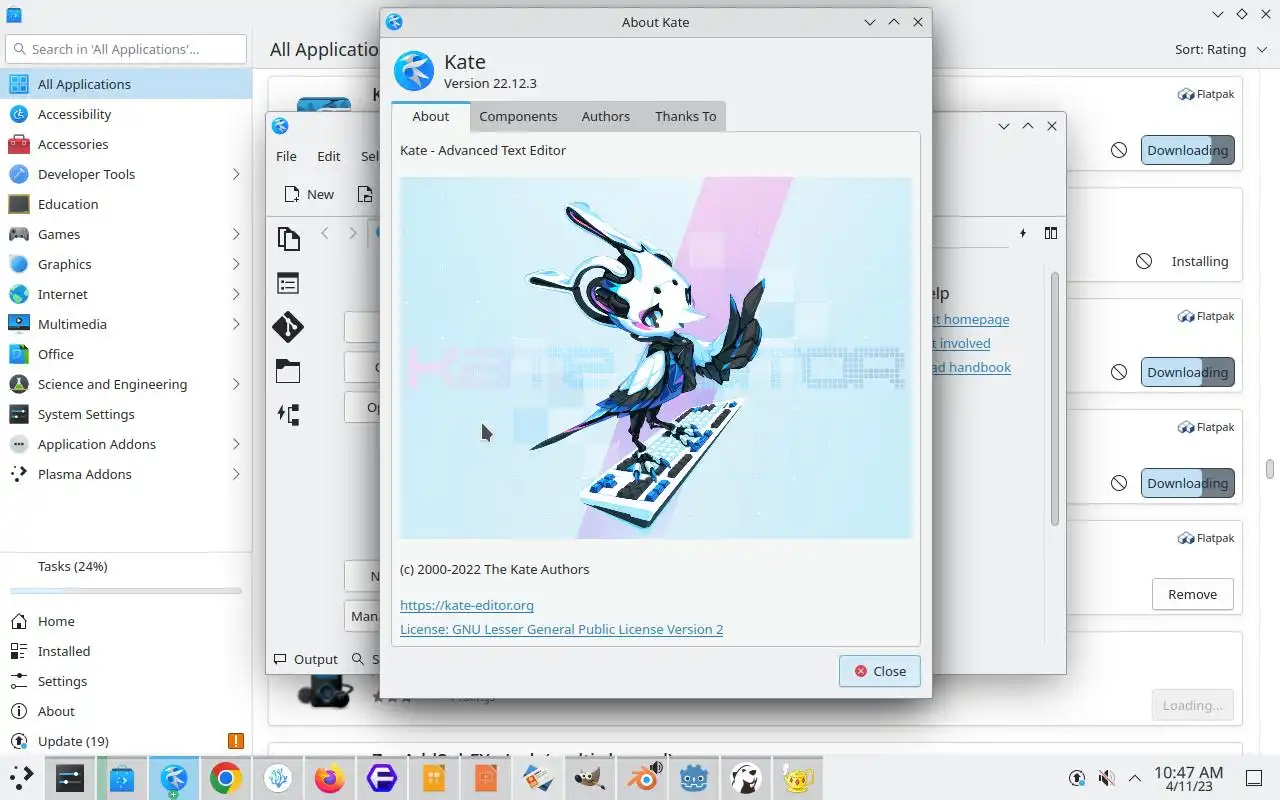This screenshot has height=800, width=1280.
Task: Switch to the About tab
Action: (x=431, y=116)
